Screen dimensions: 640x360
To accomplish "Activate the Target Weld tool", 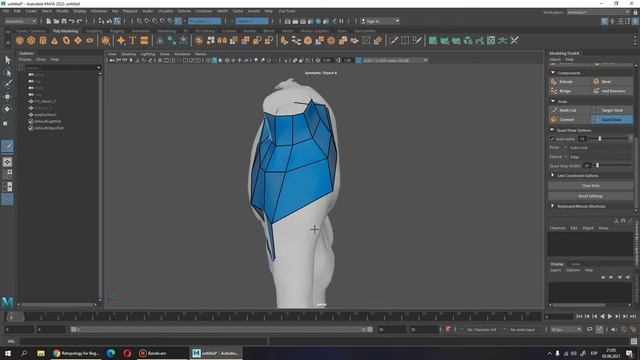I will pos(611,110).
